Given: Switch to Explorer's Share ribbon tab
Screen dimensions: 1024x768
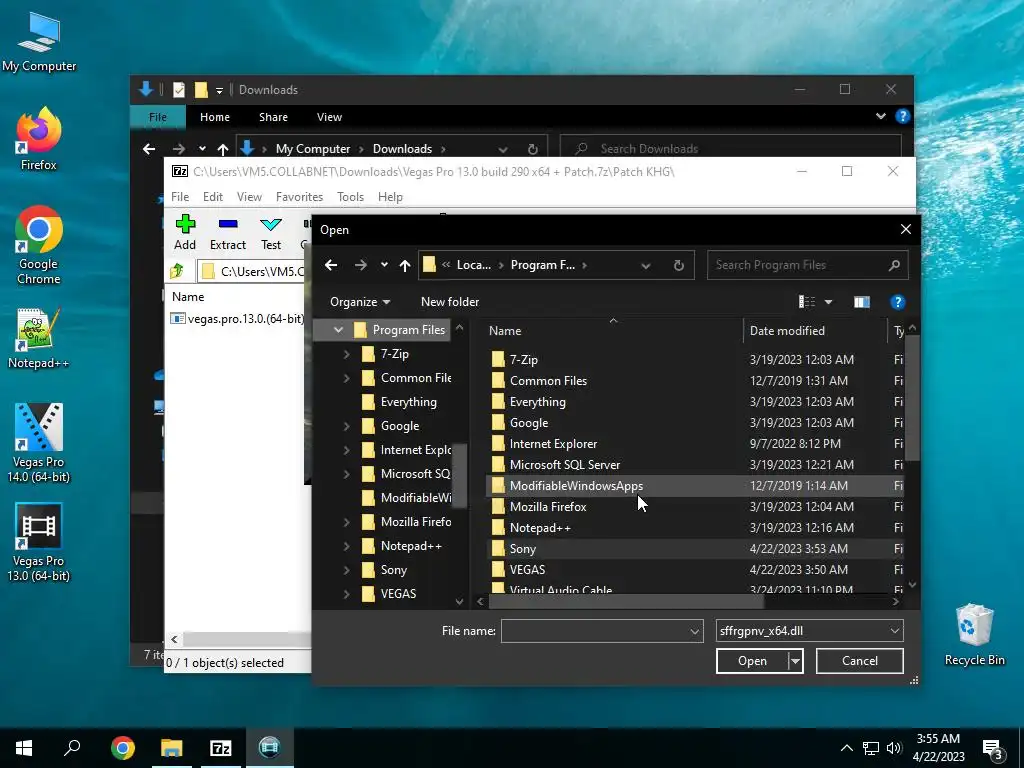Looking at the screenshot, I should click(x=273, y=117).
